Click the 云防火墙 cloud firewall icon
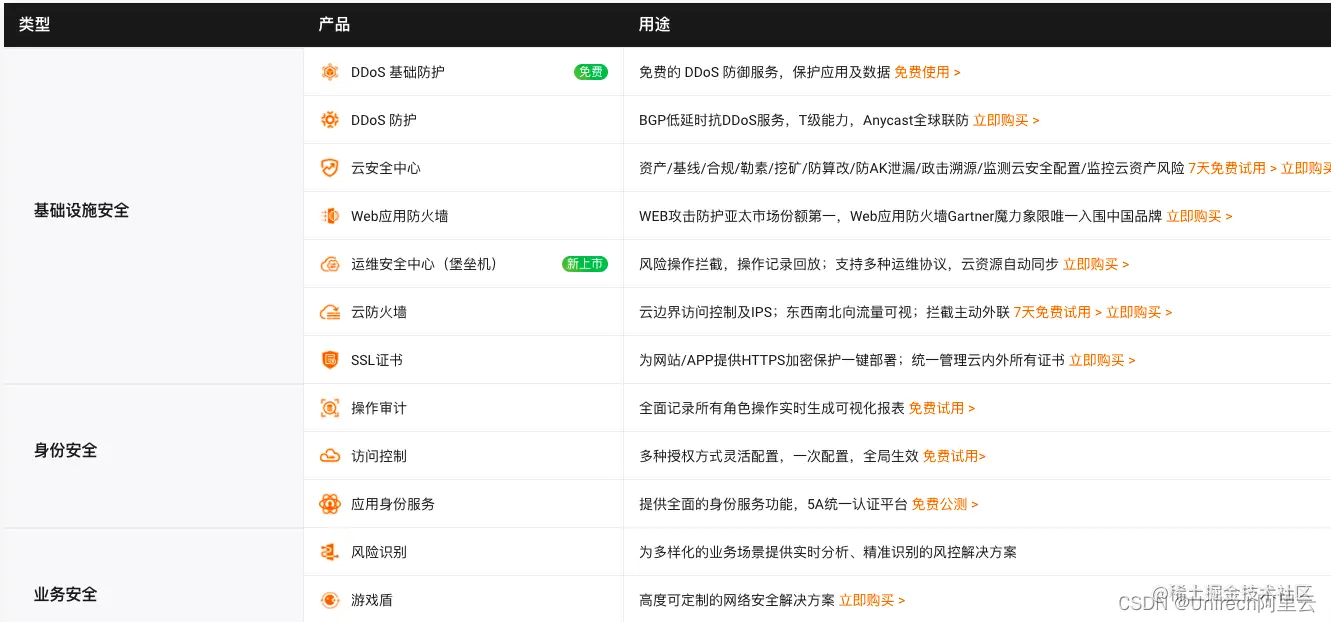 click(329, 311)
